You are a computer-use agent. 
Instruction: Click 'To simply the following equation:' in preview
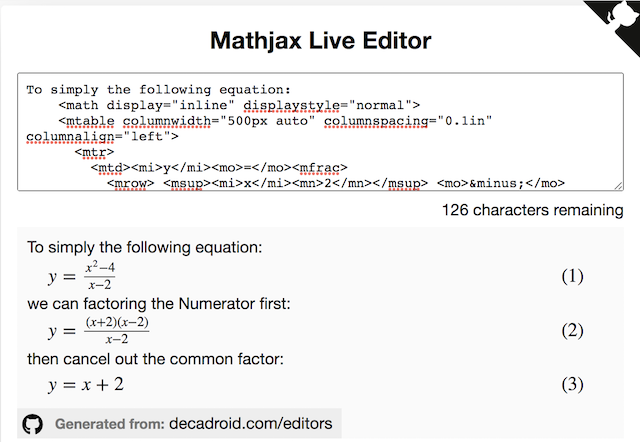(144, 247)
